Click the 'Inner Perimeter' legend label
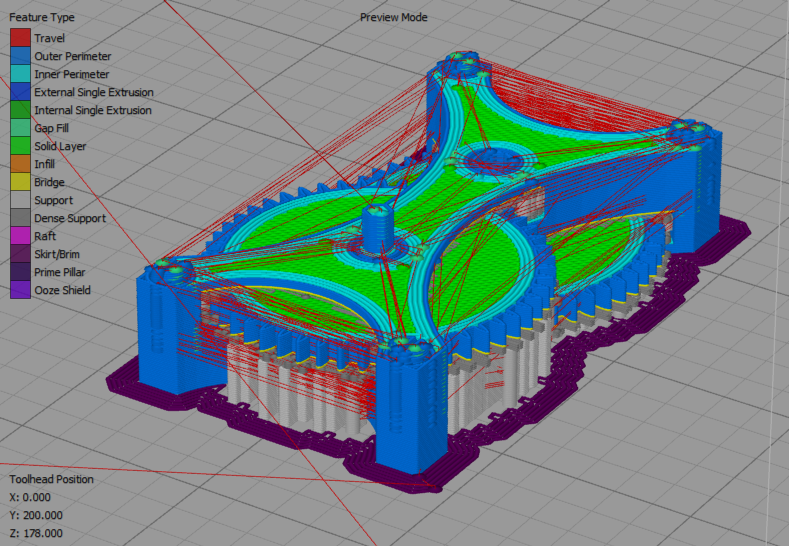This screenshot has height=546, width=789. point(72,74)
